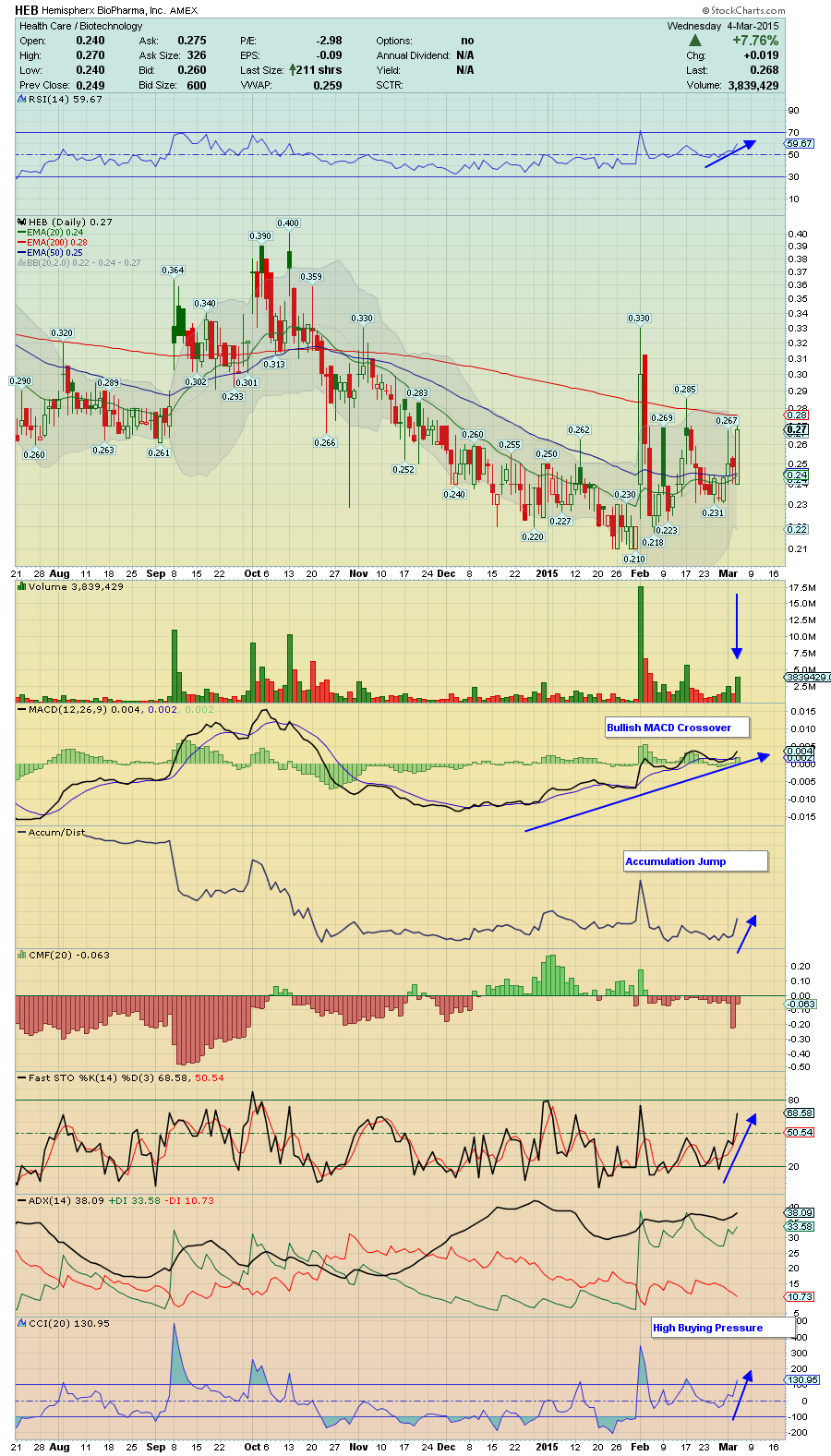This screenshot has width=831, height=1456.
Task: Click the P/E value -2.98
Action: (x=330, y=41)
